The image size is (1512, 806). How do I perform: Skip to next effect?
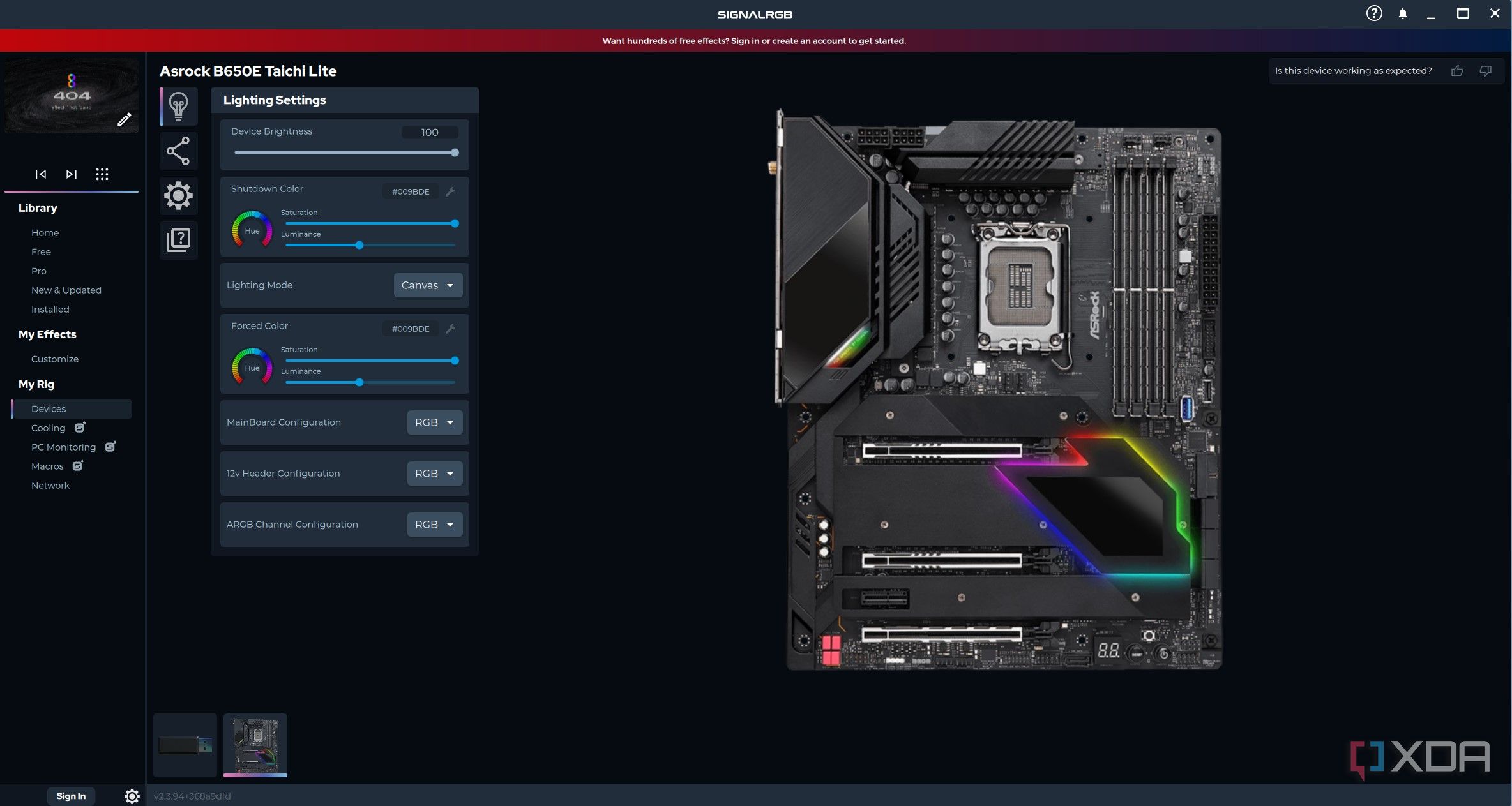[72, 174]
